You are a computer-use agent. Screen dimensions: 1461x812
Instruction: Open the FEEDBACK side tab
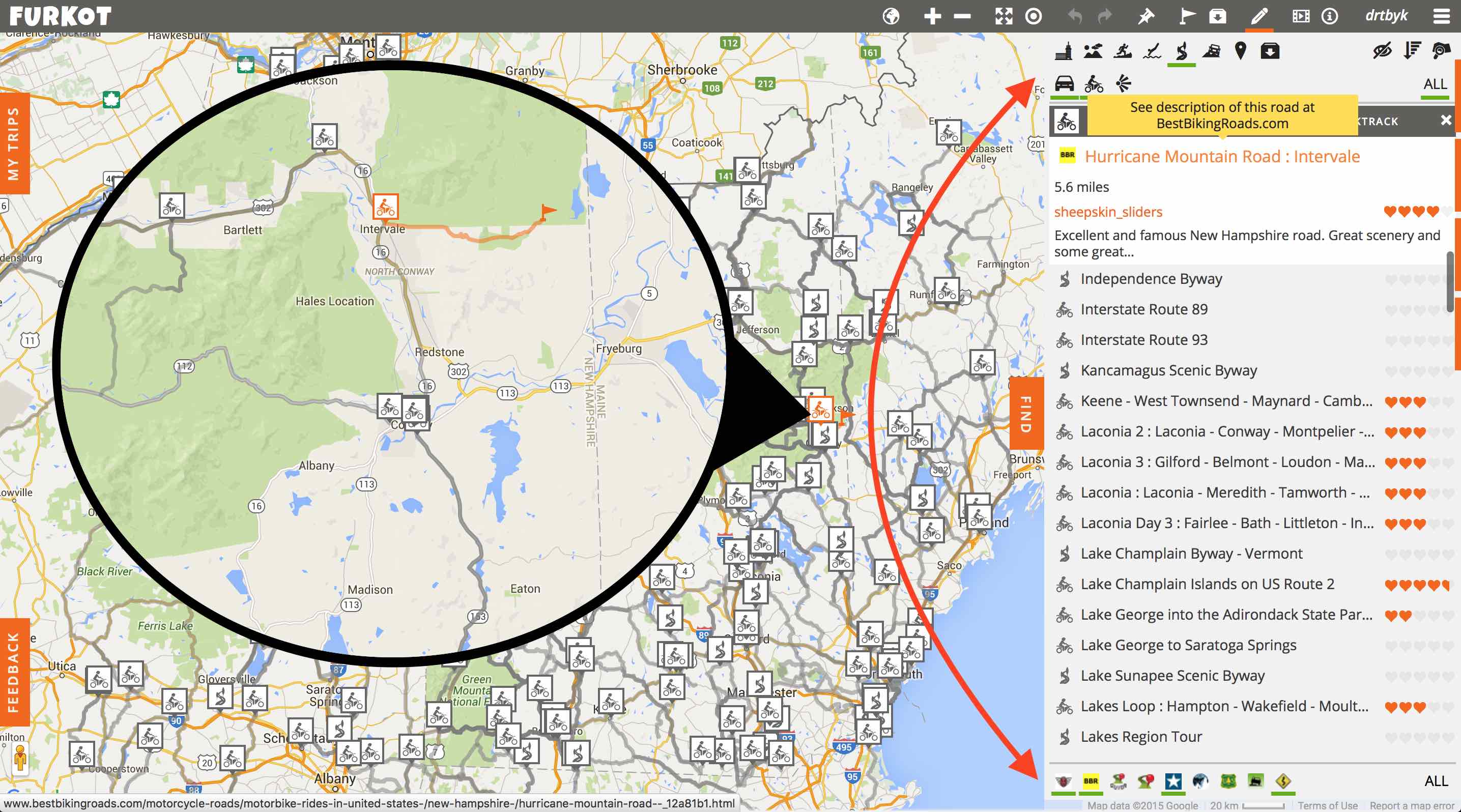tap(14, 673)
